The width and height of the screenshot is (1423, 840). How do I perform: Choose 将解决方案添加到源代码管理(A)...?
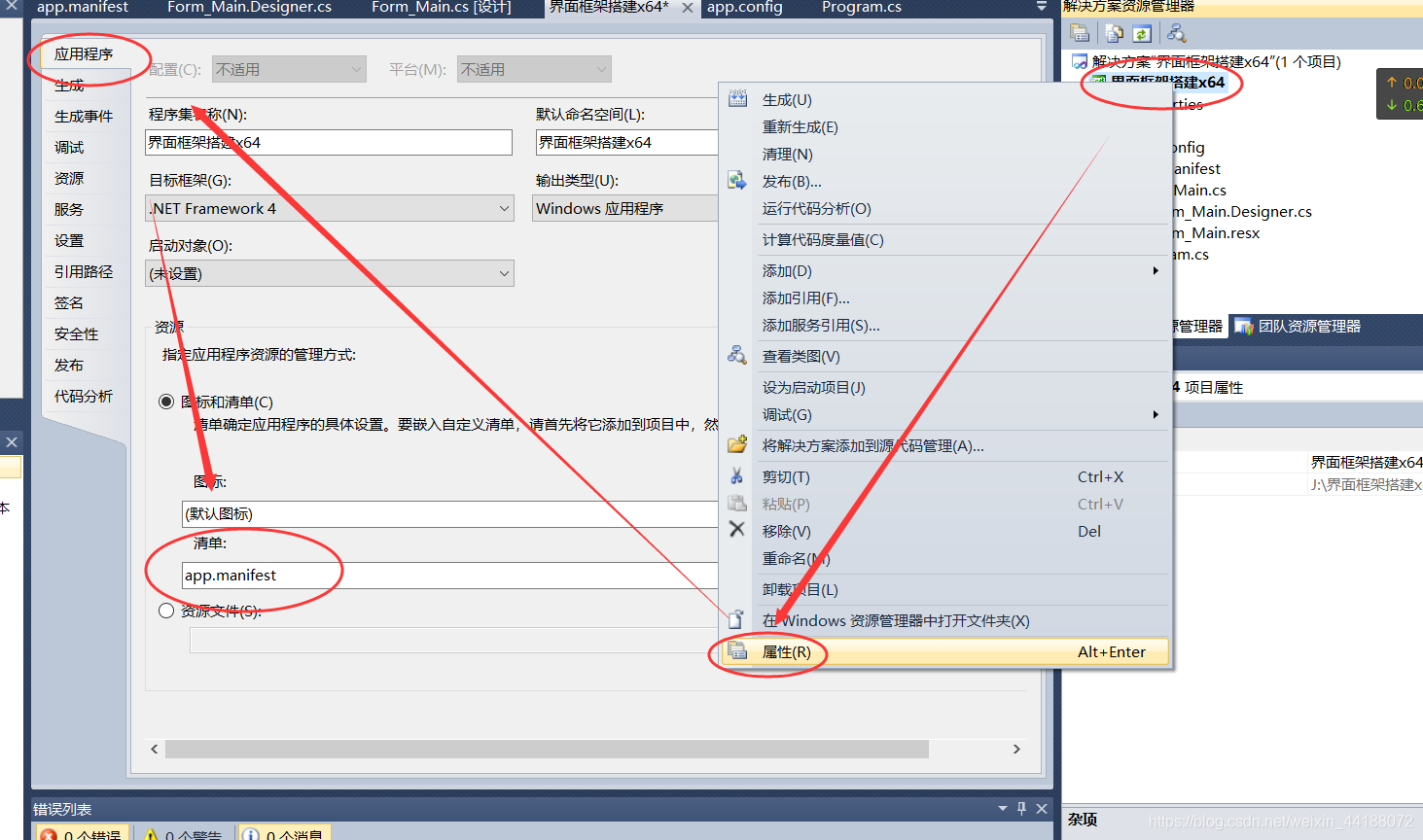(x=943, y=446)
